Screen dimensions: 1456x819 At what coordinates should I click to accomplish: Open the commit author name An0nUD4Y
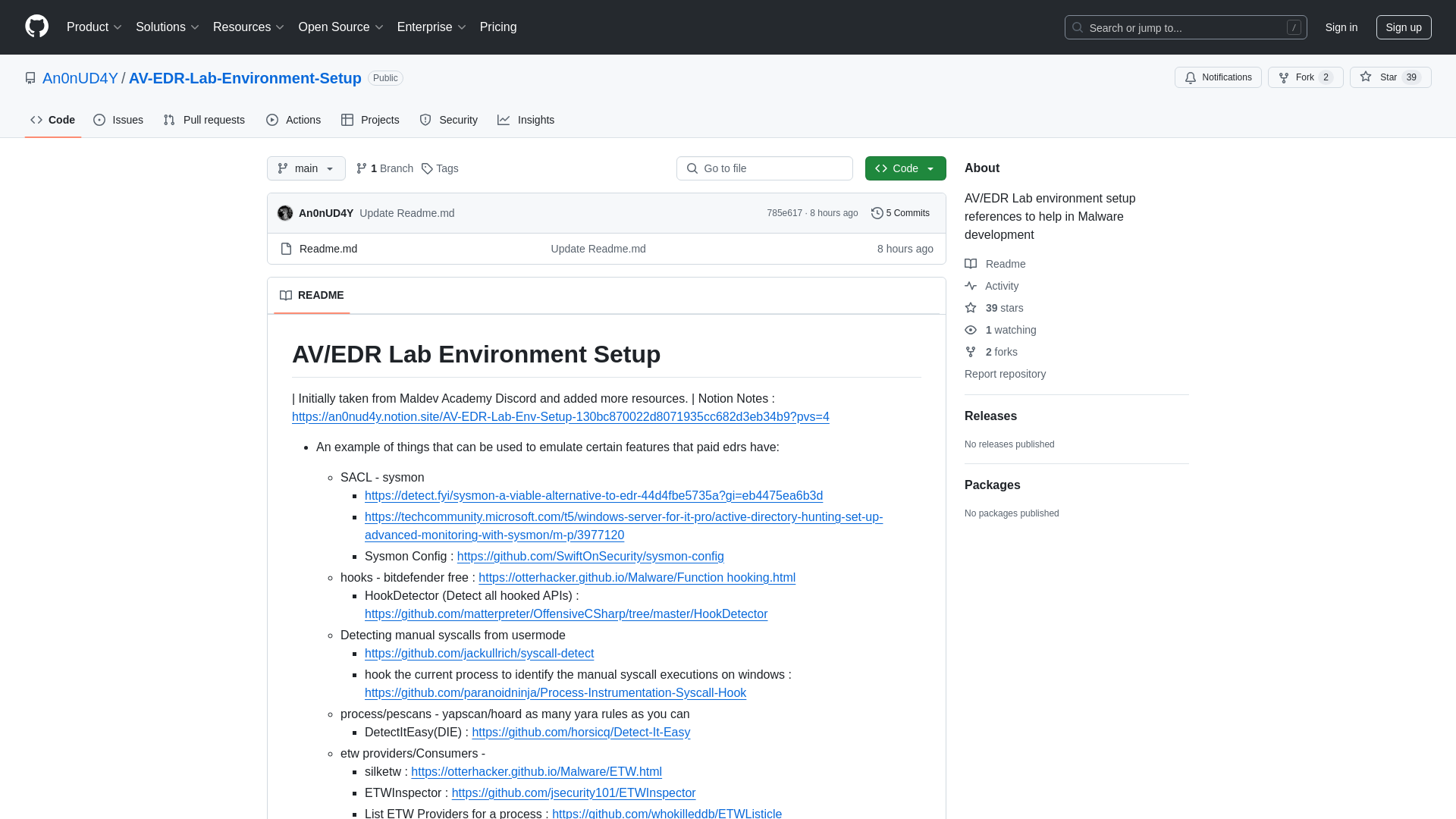[x=326, y=213]
